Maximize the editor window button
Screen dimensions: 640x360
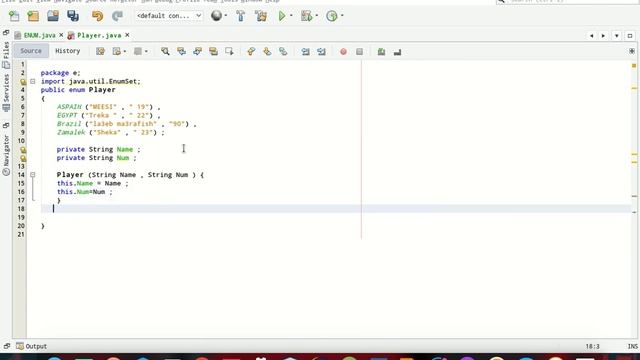(630, 36)
